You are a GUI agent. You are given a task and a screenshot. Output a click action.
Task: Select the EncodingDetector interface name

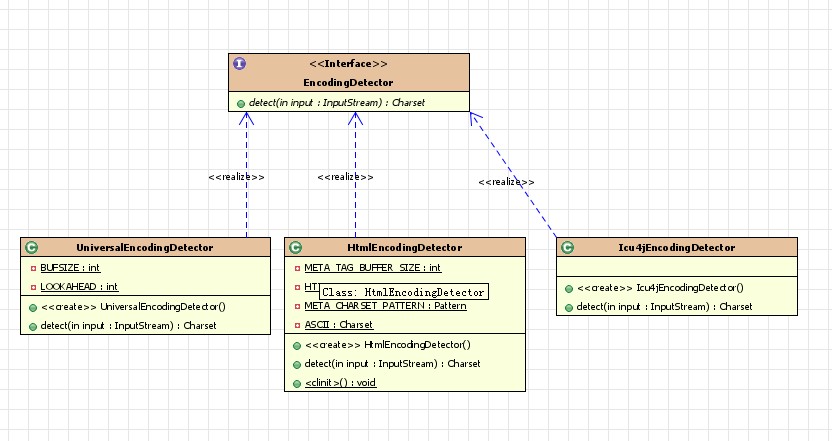pyautogui.click(x=348, y=83)
